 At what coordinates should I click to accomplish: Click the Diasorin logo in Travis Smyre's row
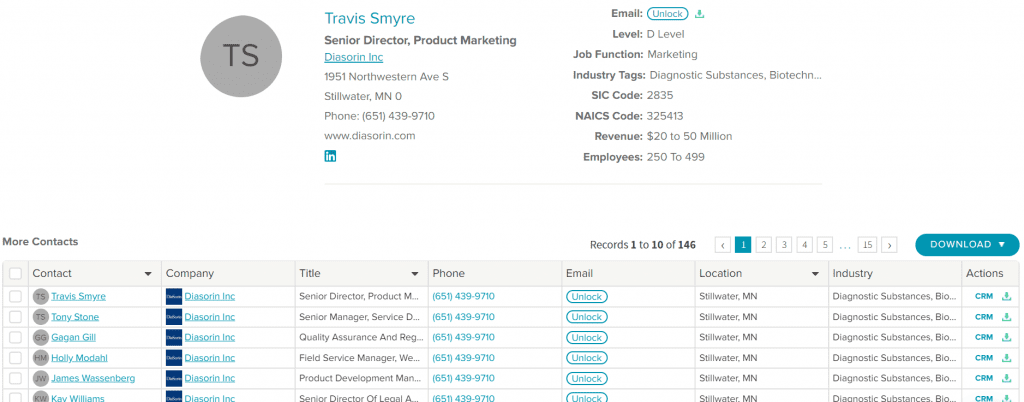(x=174, y=296)
